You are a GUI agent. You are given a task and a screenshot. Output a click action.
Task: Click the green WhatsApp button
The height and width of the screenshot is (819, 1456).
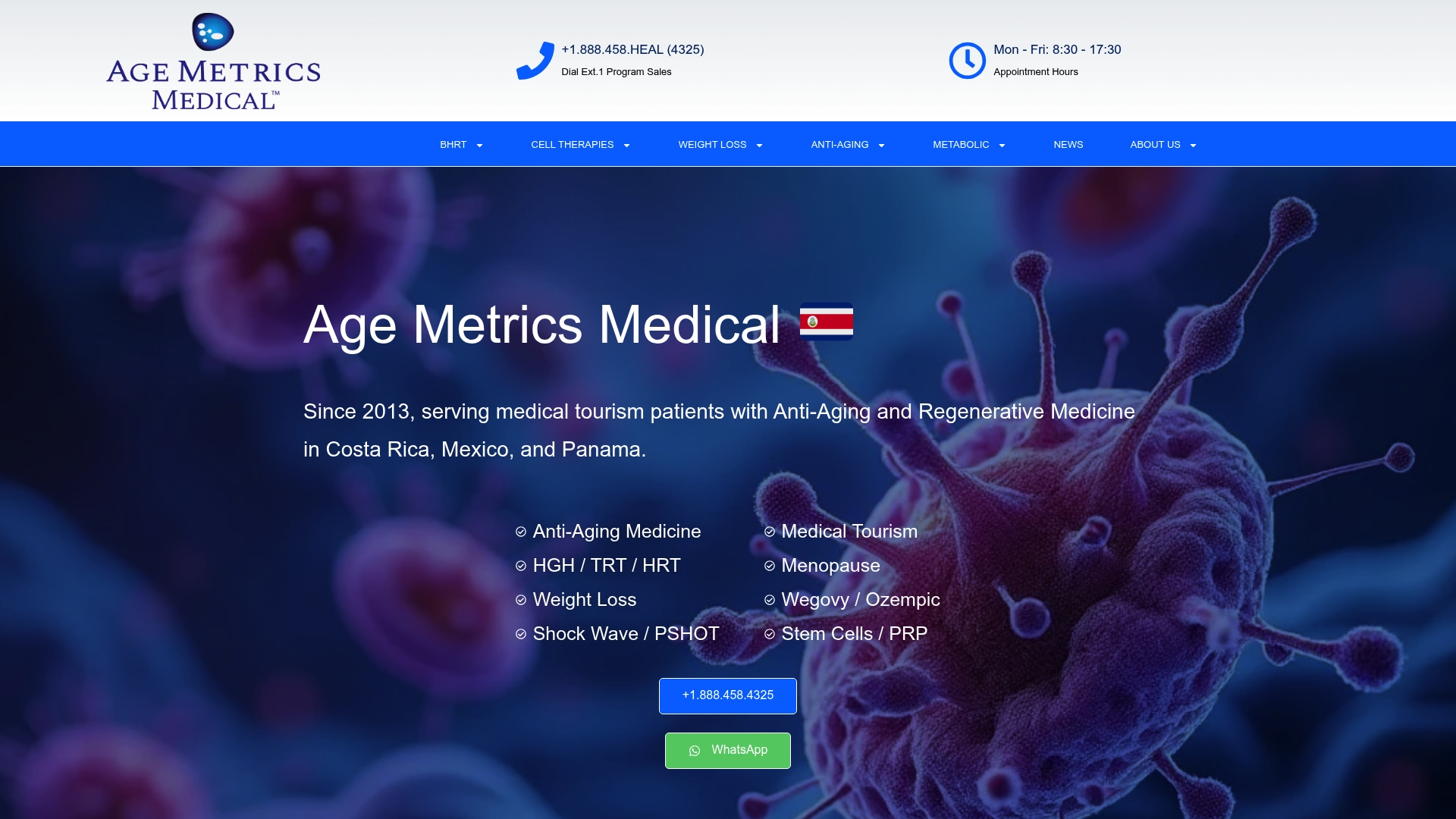click(x=728, y=751)
